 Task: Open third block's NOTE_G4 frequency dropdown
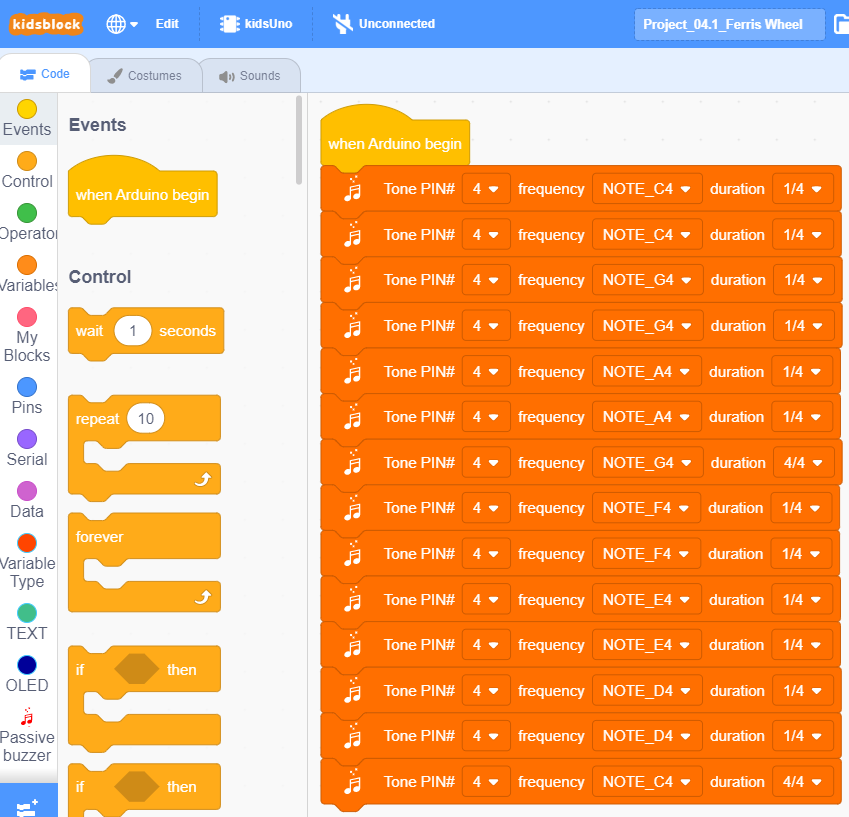648,280
